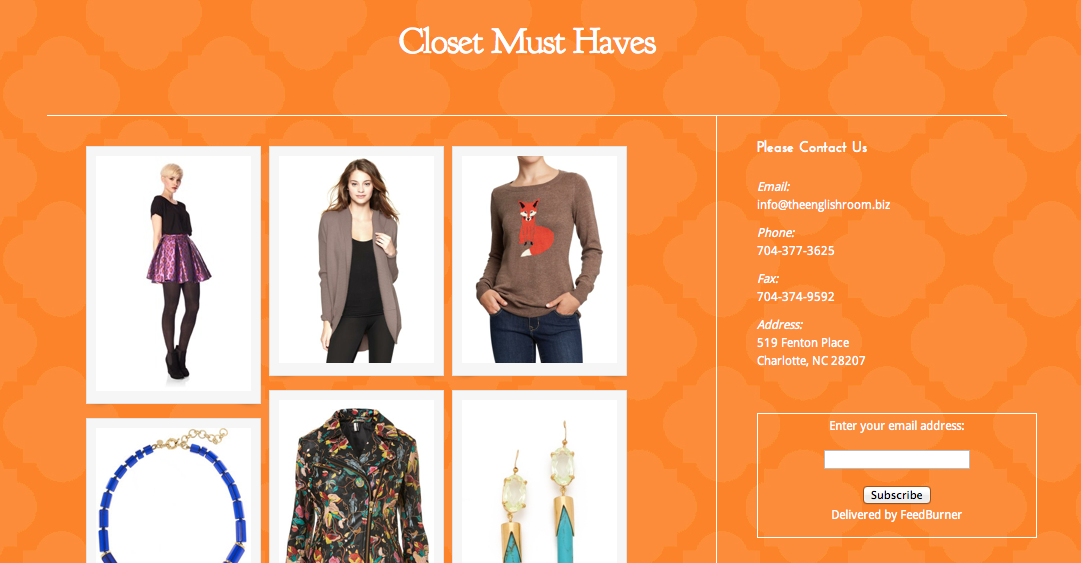Click the italic Phone: label
Image resolution: width=1081 pixels, height=563 pixels.
tap(776, 233)
